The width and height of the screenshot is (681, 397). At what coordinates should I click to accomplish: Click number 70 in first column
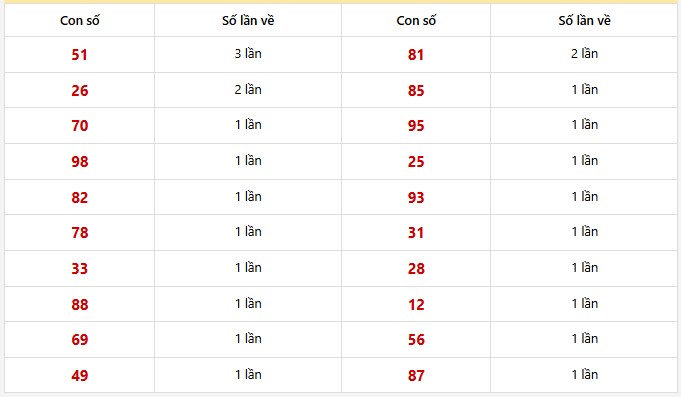coord(79,126)
